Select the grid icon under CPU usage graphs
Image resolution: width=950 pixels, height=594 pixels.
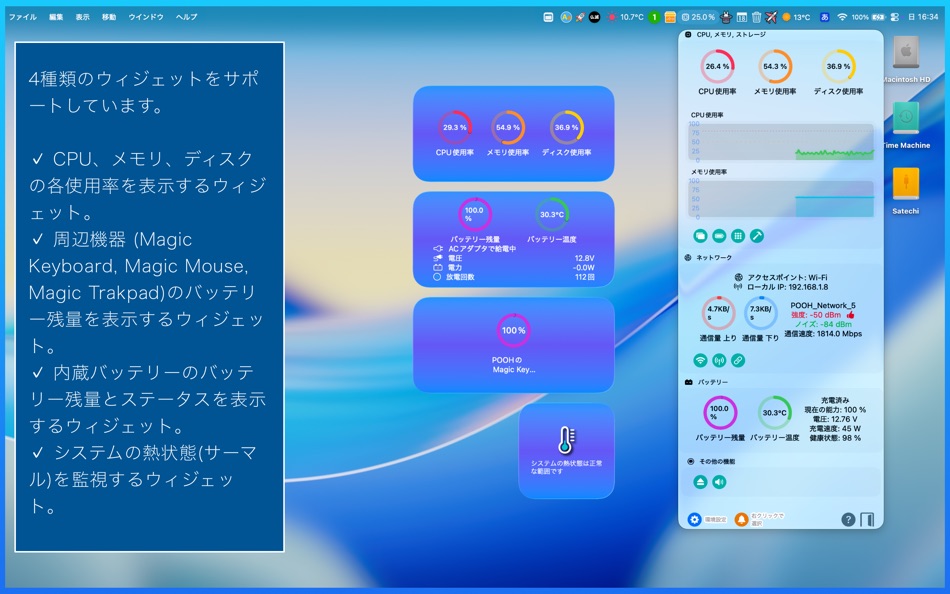coord(739,235)
